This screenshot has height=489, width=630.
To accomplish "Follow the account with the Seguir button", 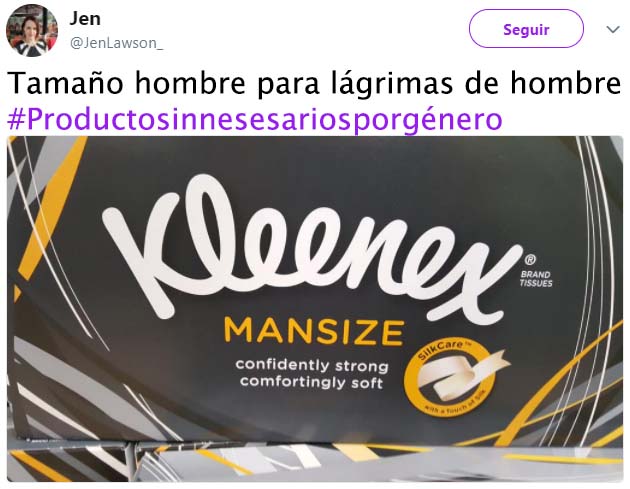I will [526, 29].
